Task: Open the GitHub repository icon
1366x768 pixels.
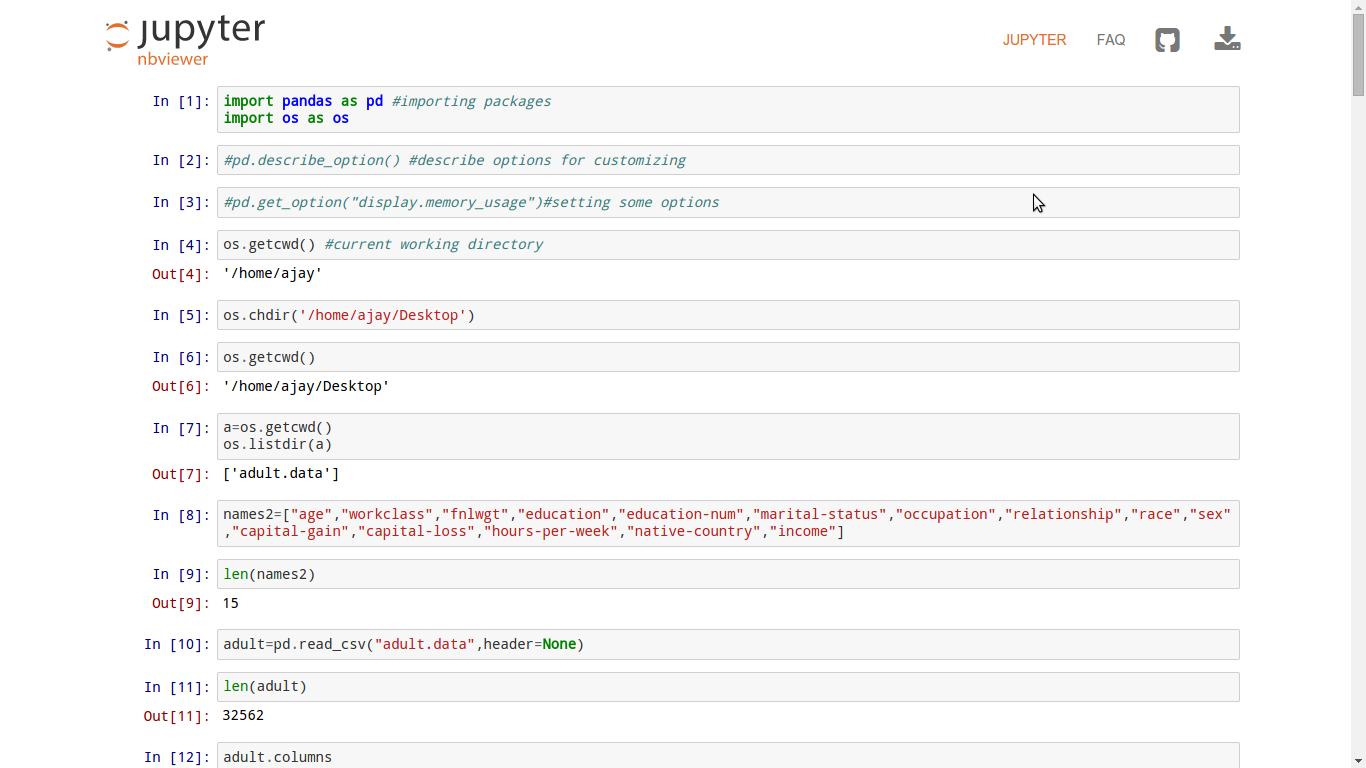Action: 1167,40
